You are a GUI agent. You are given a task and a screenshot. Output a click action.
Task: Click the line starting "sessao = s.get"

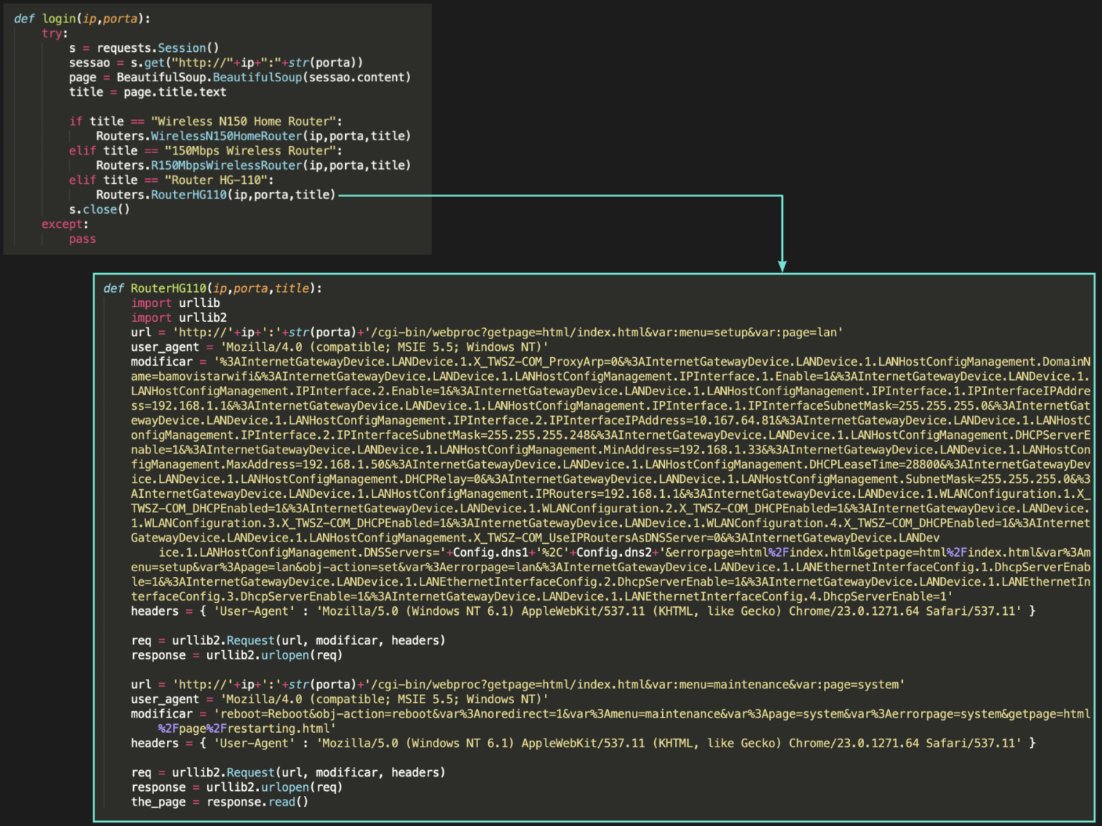click(x=216, y=63)
